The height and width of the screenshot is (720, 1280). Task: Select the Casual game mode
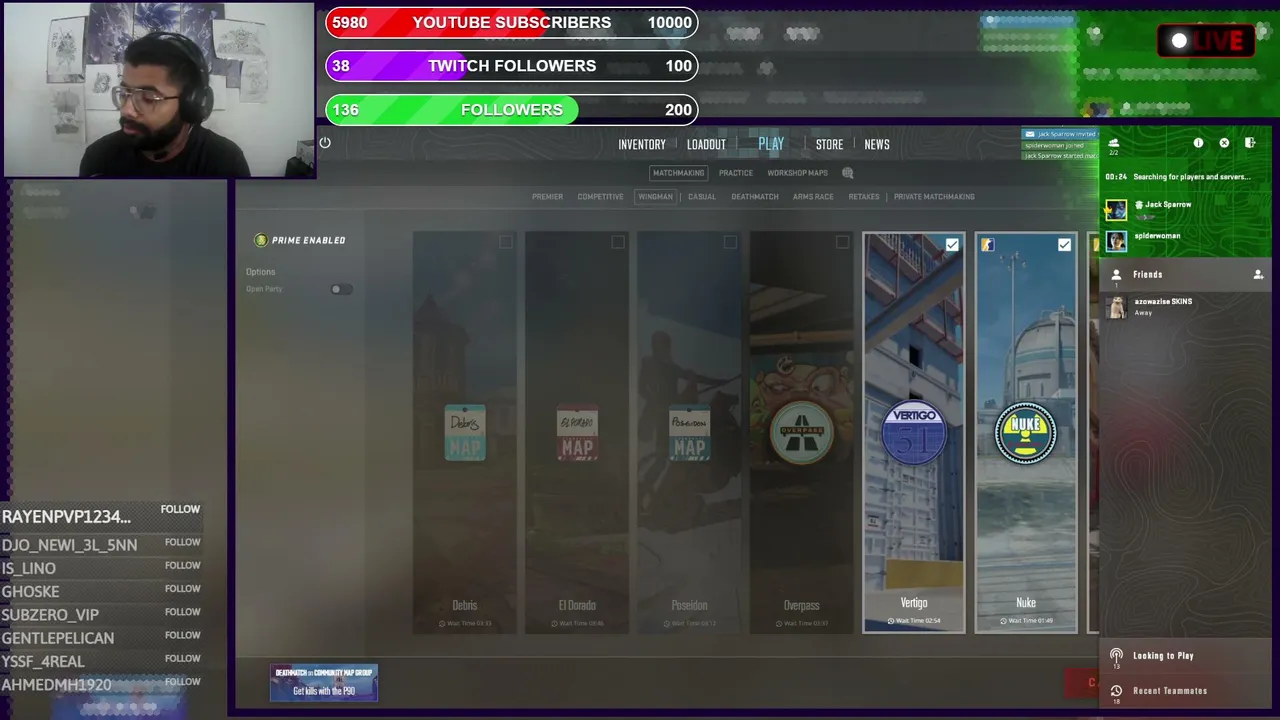702,197
